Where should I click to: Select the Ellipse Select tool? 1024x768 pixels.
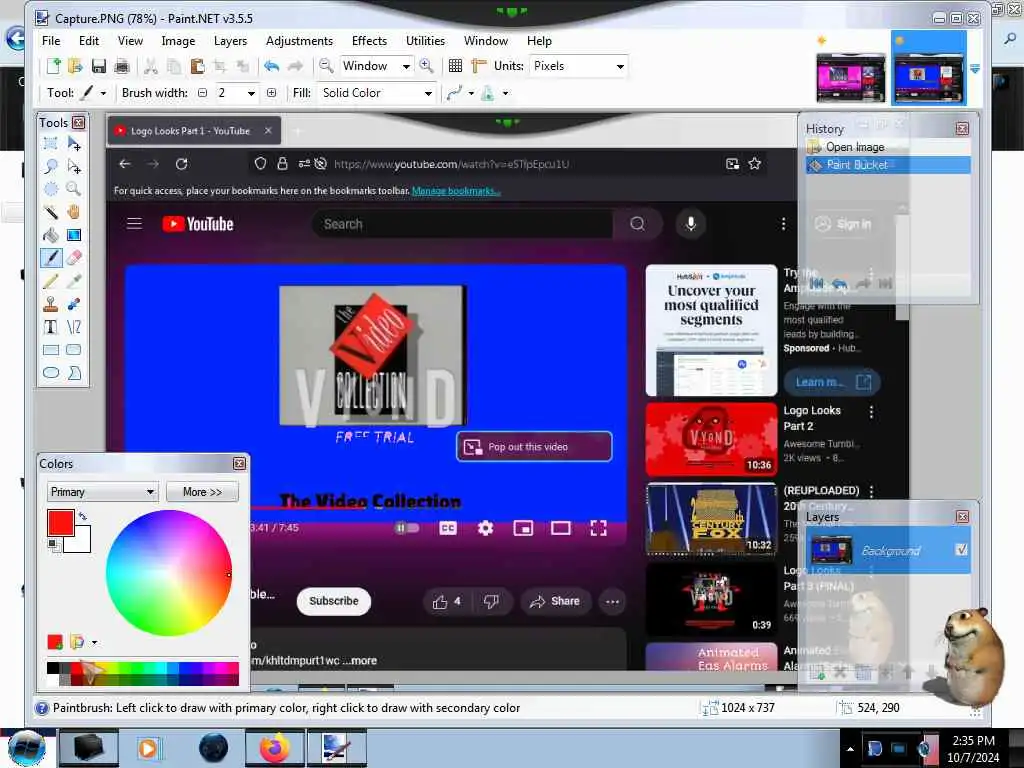[51, 189]
